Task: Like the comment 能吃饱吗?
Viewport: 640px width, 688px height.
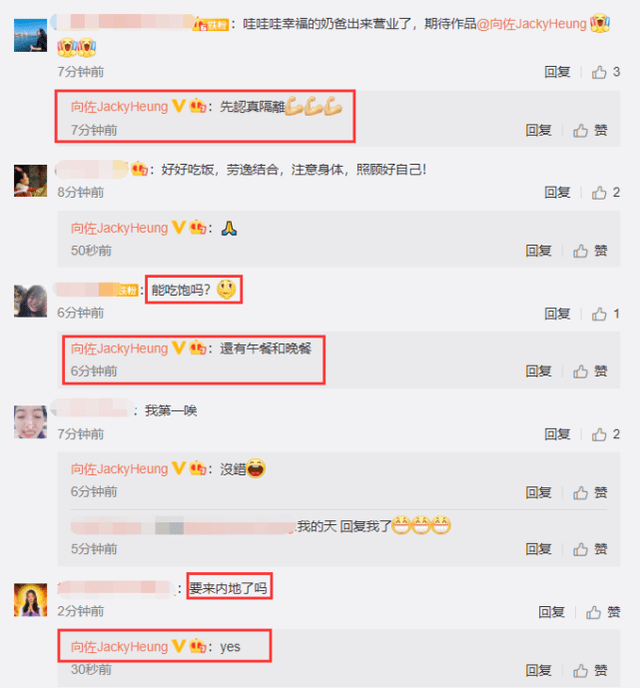Action: [x=605, y=314]
